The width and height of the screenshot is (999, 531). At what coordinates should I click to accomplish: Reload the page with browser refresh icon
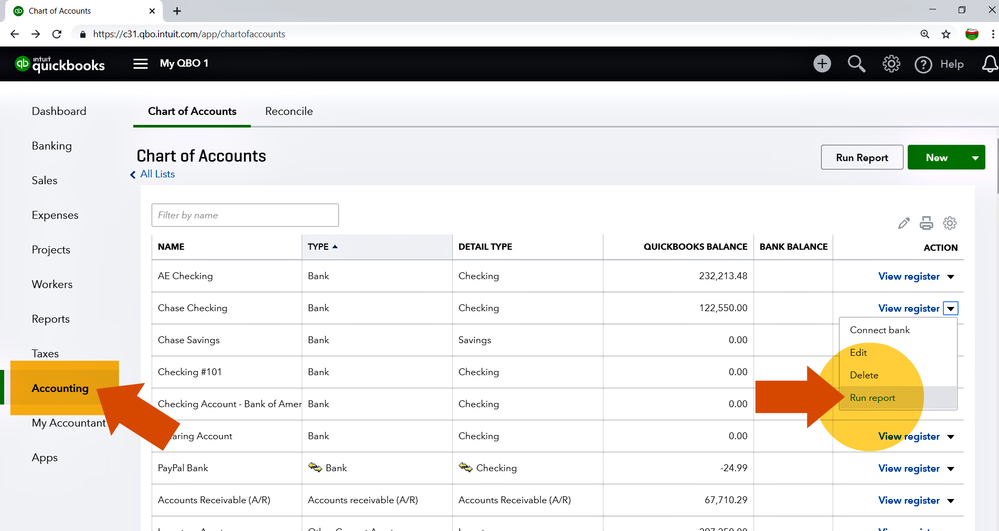click(x=57, y=34)
